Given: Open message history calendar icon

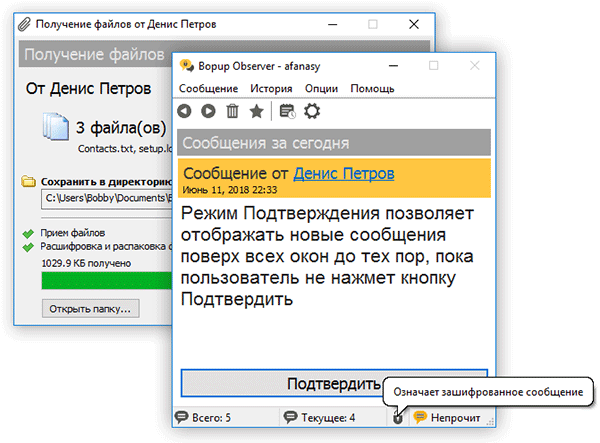Looking at the screenshot, I should (287, 111).
